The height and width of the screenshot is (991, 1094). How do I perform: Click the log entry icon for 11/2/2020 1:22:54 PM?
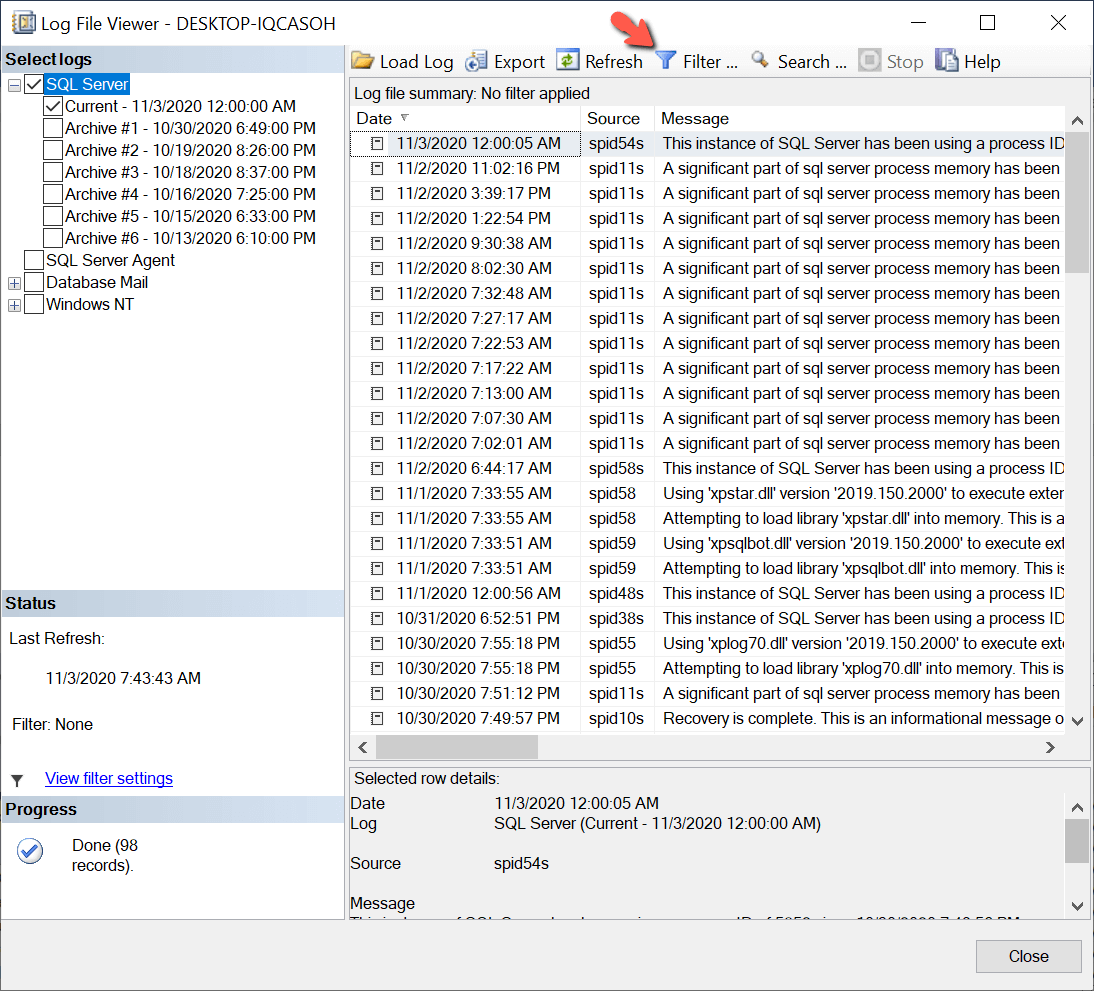pyautogui.click(x=377, y=218)
